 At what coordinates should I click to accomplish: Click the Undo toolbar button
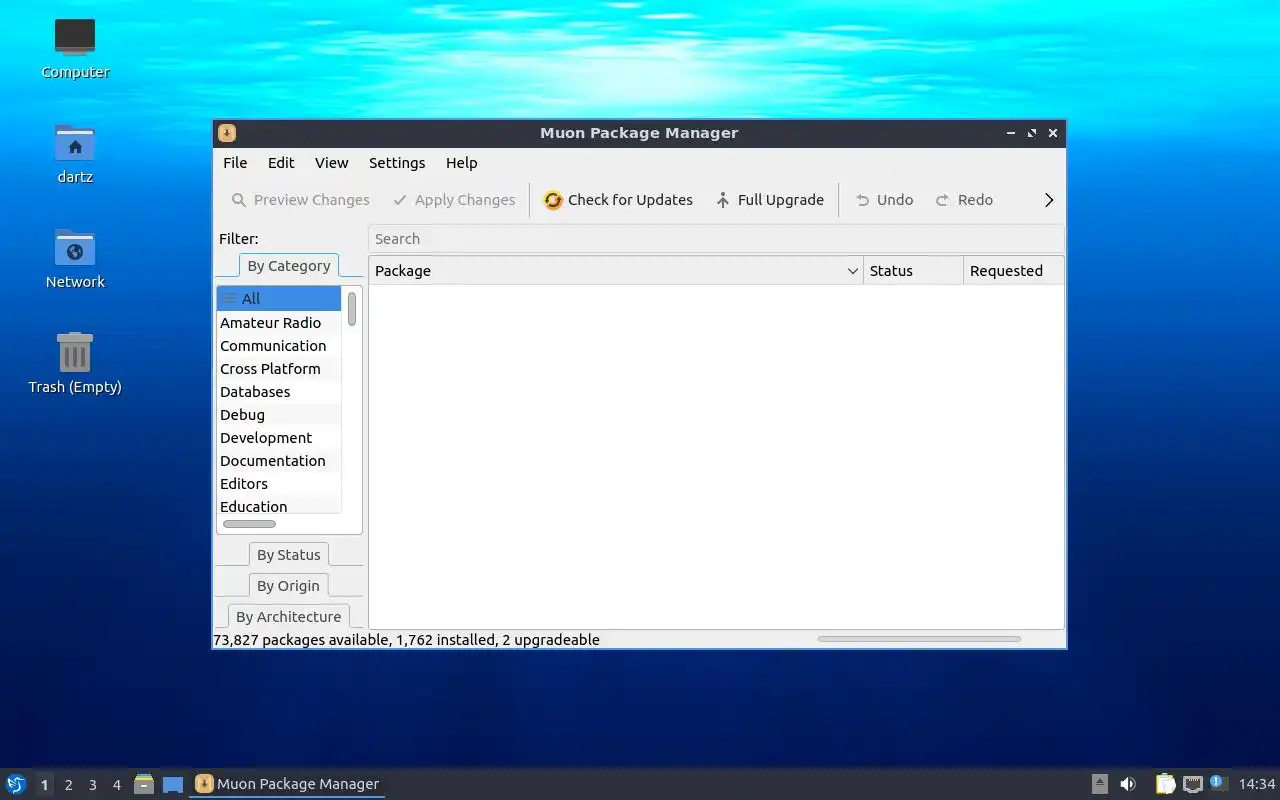tap(884, 200)
